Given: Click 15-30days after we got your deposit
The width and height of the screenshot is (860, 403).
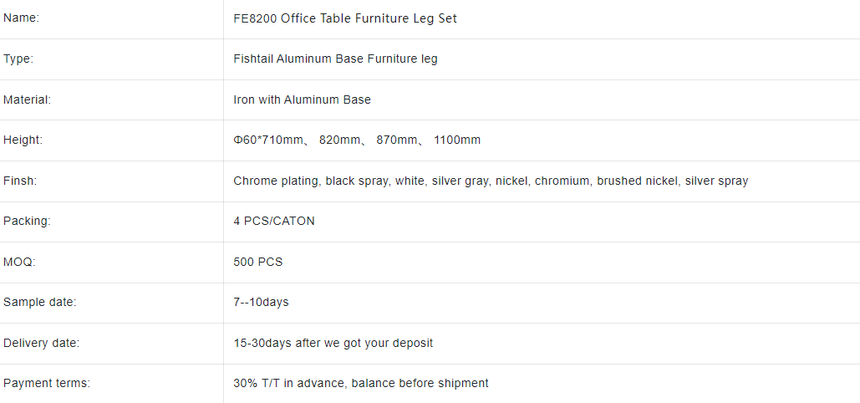Looking at the screenshot, I should 333,343.
